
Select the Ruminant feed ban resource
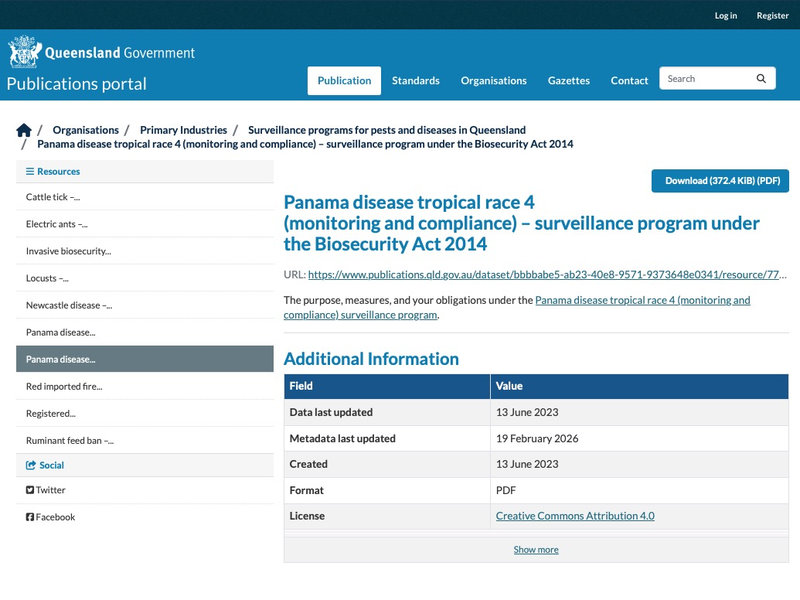[145, 440]
